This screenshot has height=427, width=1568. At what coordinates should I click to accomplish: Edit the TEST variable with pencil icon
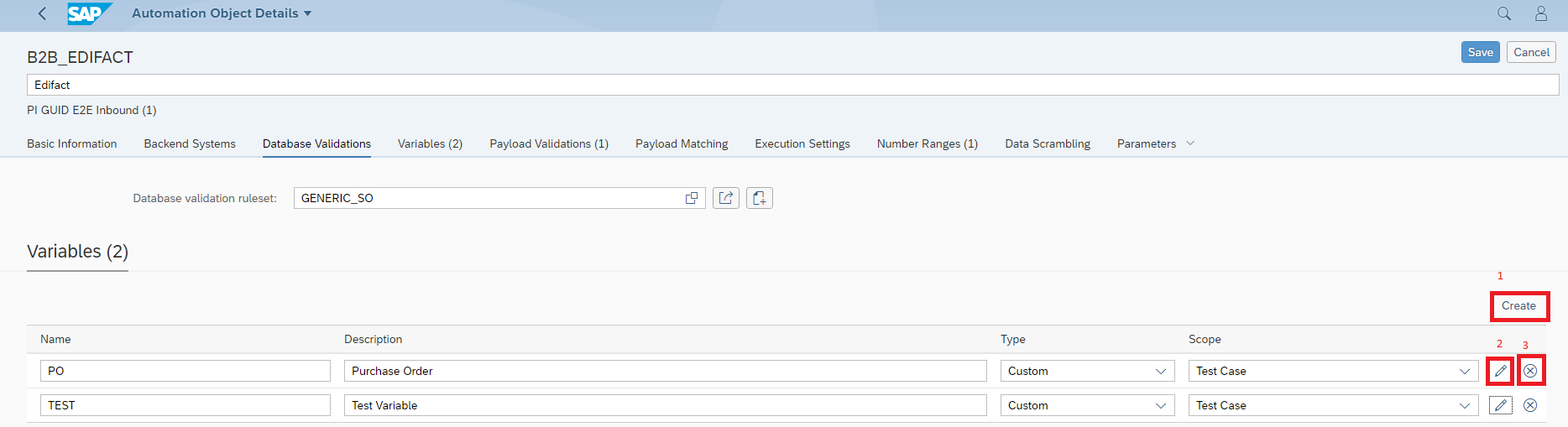[x=1500, y=405]
